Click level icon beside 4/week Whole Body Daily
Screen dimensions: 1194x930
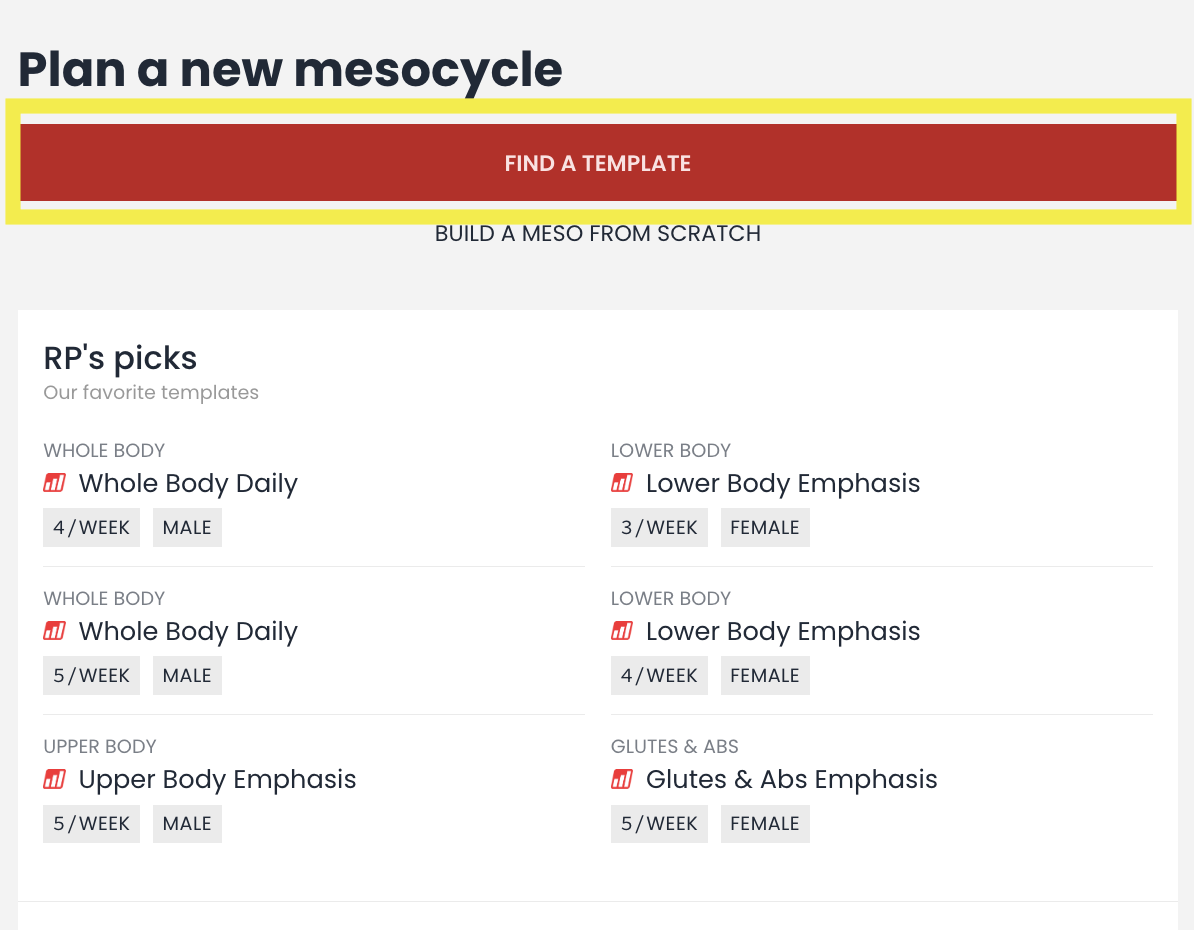55,484
